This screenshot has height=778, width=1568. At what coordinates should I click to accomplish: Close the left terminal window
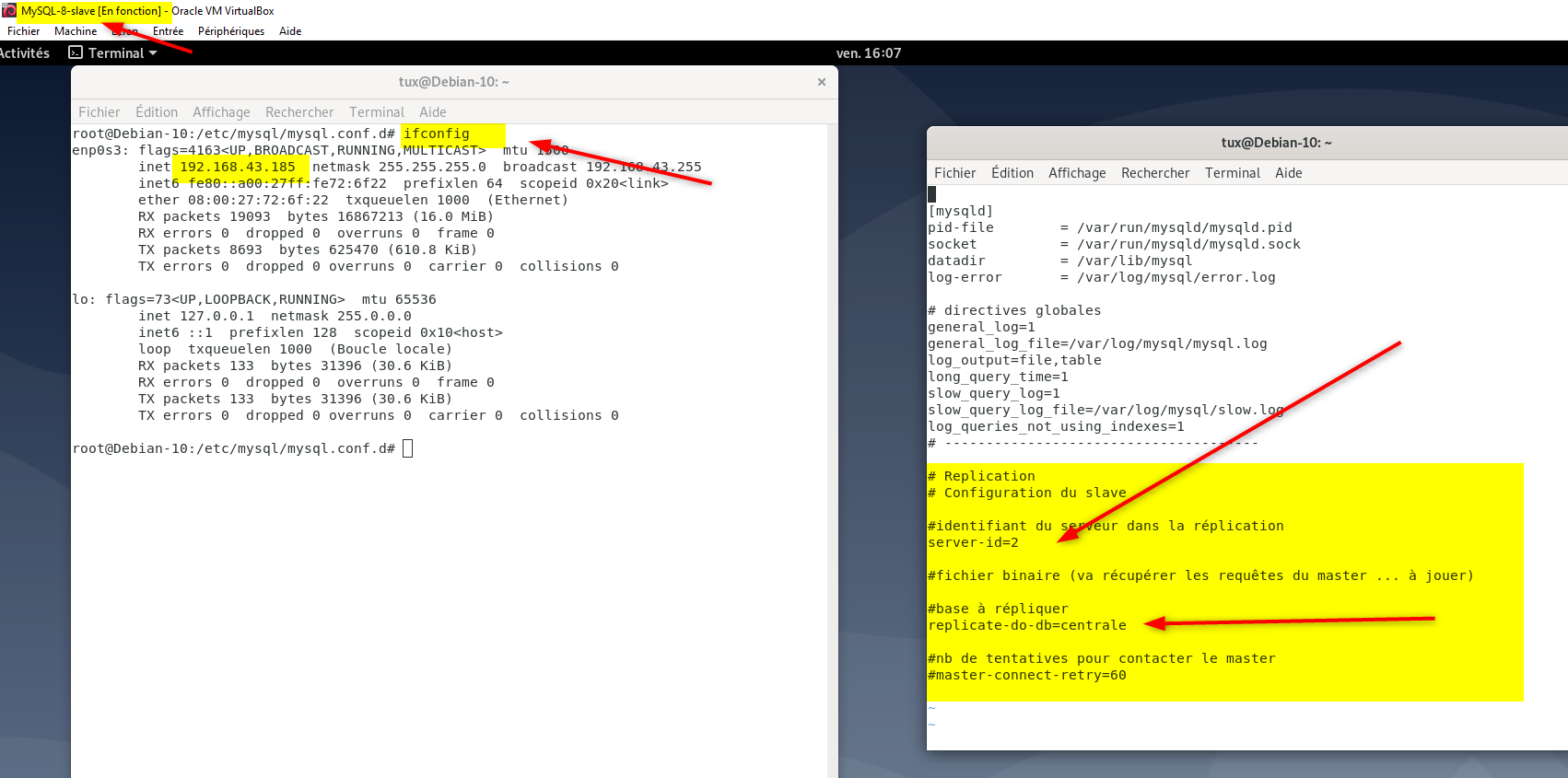pyautogui.click(x=822, y=82)
